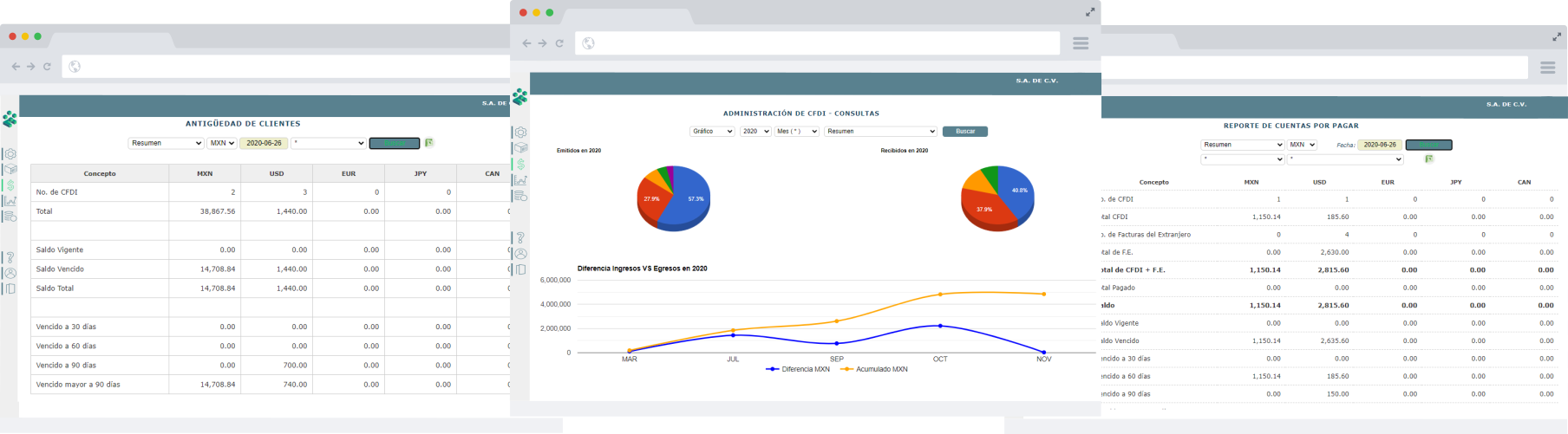Open the MXN currency dropdown in Antigüedad de Clientes
Screen dimensions: 1568x434
[x=221, y=143]
